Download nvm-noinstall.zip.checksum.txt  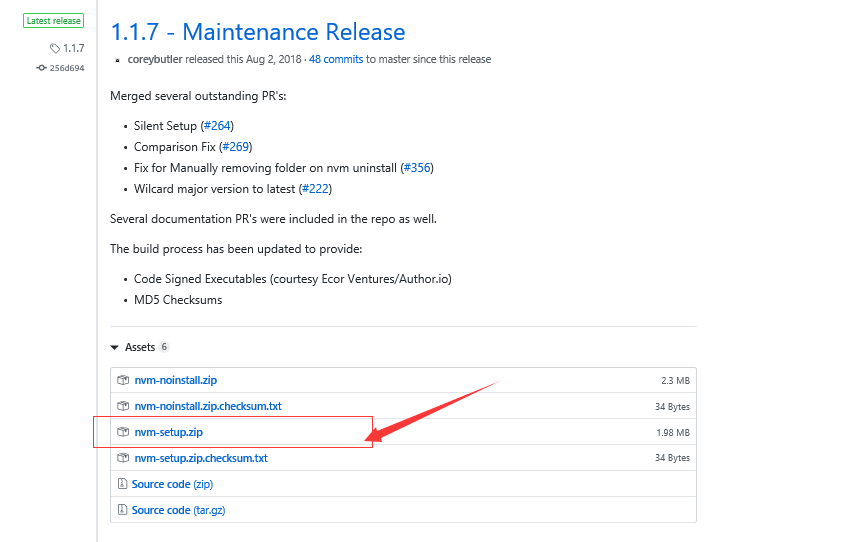[208, 406]
